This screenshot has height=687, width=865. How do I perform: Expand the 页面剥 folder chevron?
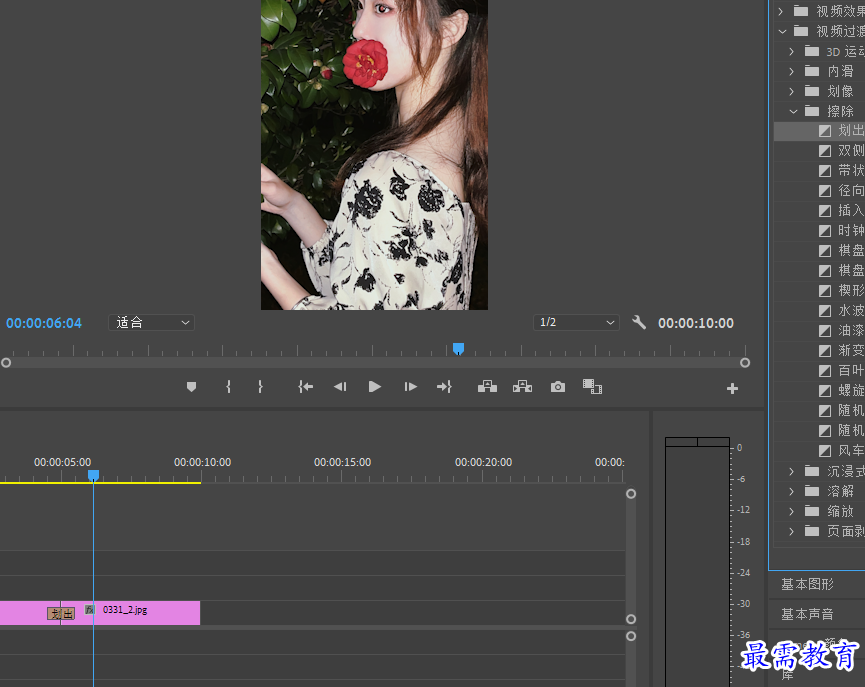coord(792,531)
